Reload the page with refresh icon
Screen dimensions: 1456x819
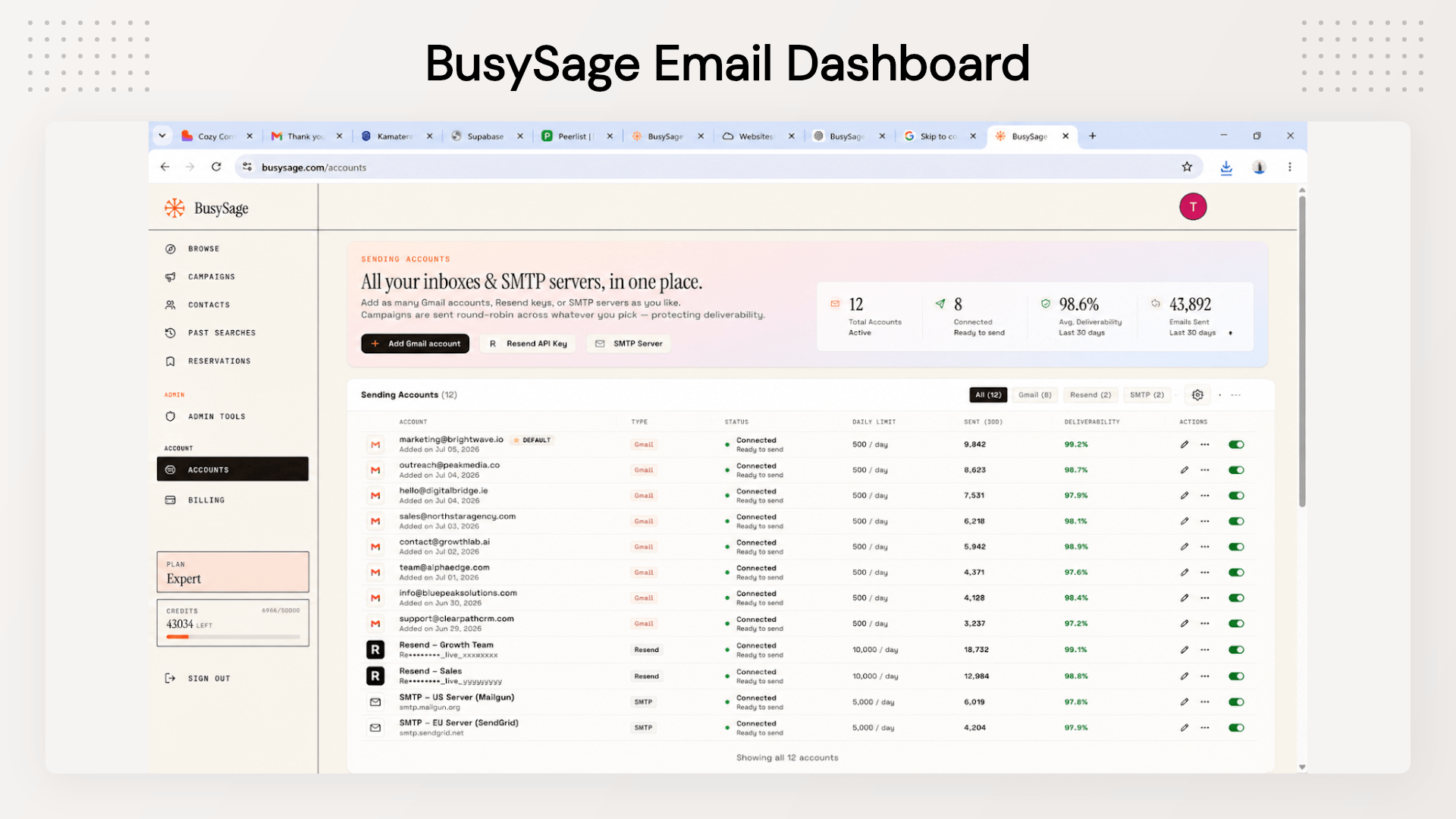[x=216, y=167]
